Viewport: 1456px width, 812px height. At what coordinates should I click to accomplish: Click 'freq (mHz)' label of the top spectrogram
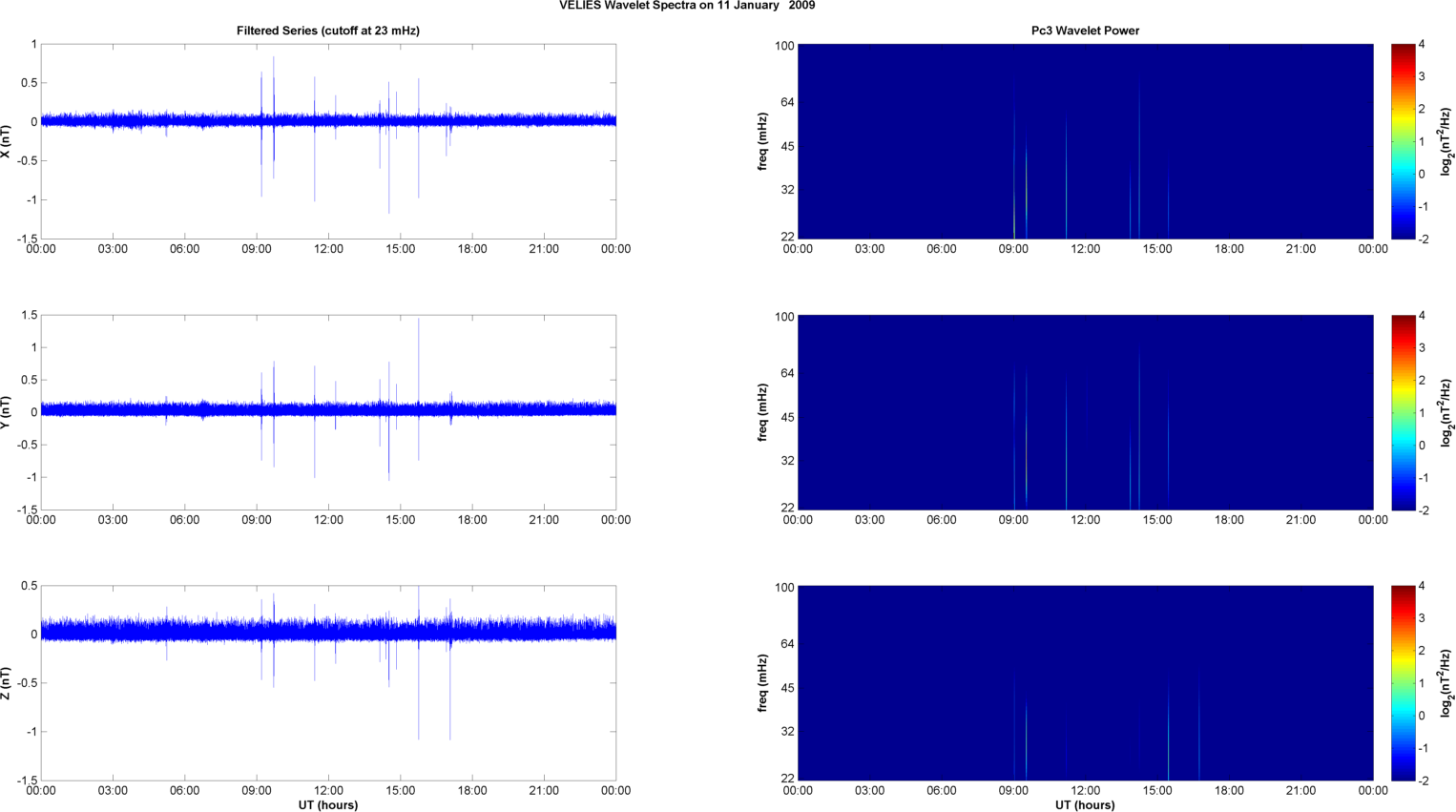click(x=762, y=141)
